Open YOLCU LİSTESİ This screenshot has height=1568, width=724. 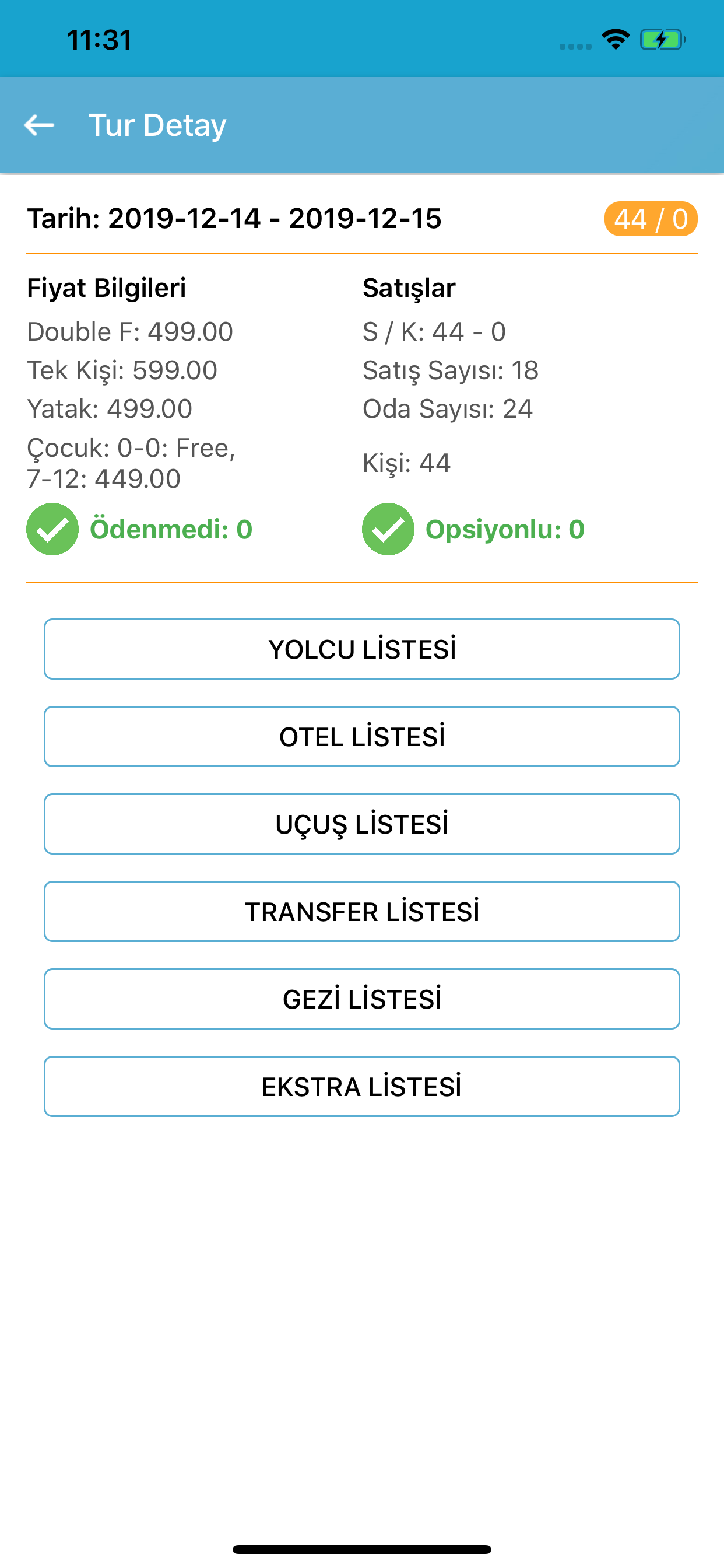click(362, 649)
